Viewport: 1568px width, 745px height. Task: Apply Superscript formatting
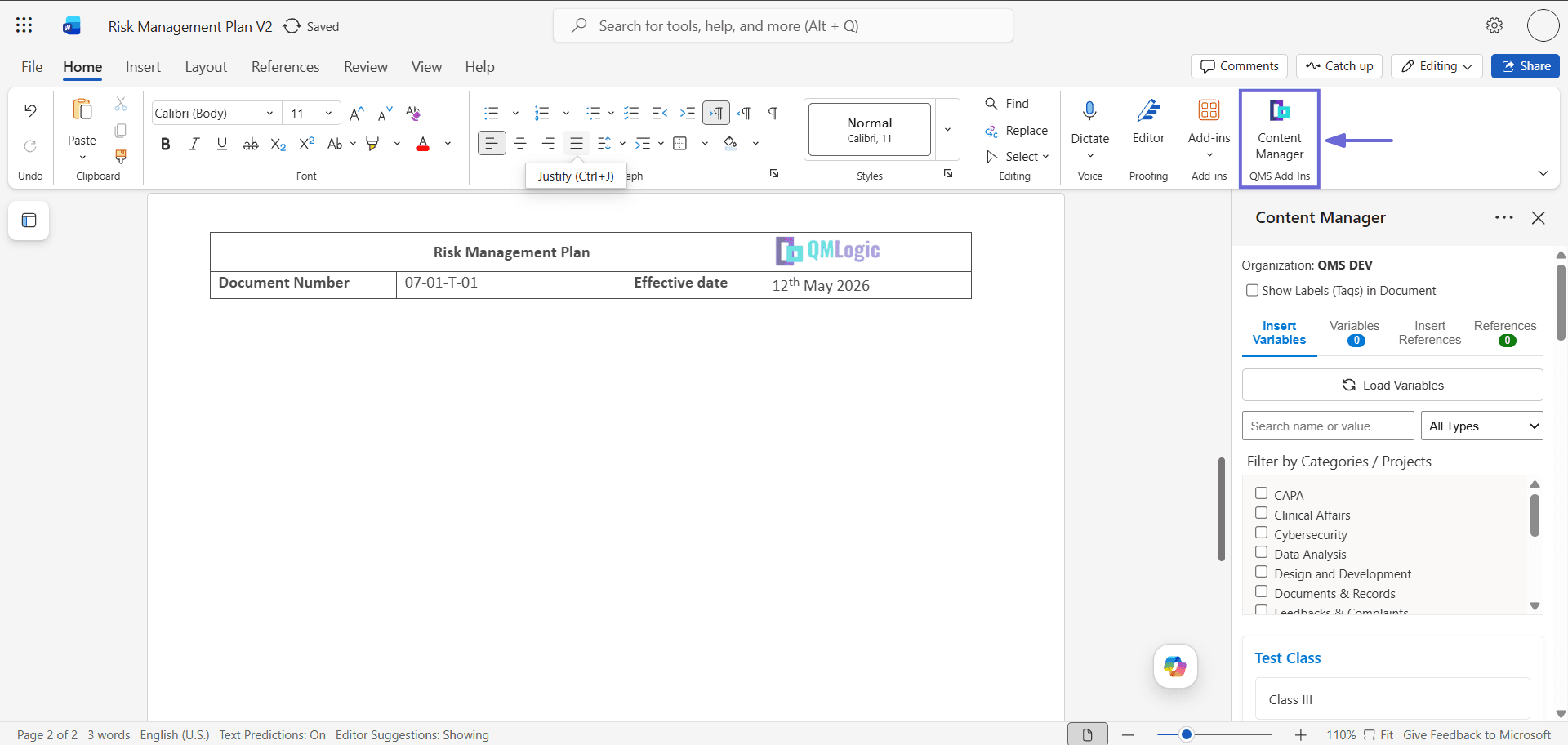[306, 144]
